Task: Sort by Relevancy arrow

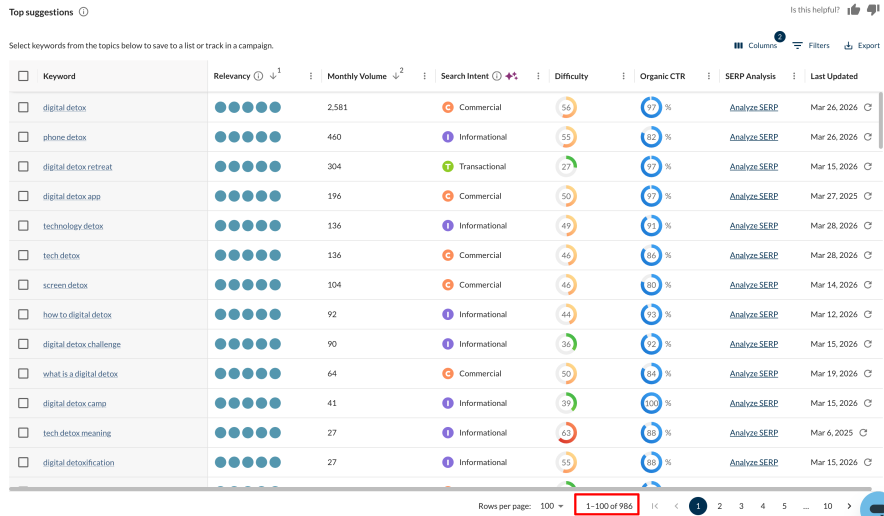Action: 273,76
